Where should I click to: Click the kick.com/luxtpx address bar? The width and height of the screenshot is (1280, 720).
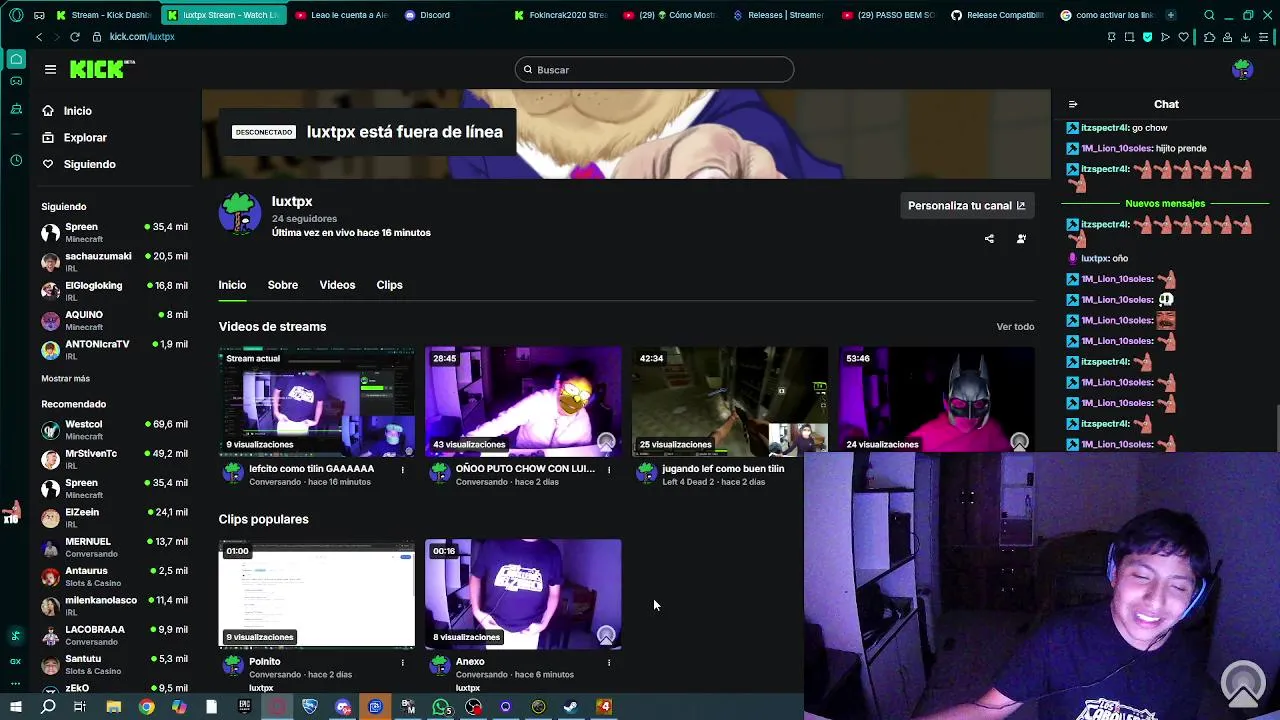[x=142, y=37]
